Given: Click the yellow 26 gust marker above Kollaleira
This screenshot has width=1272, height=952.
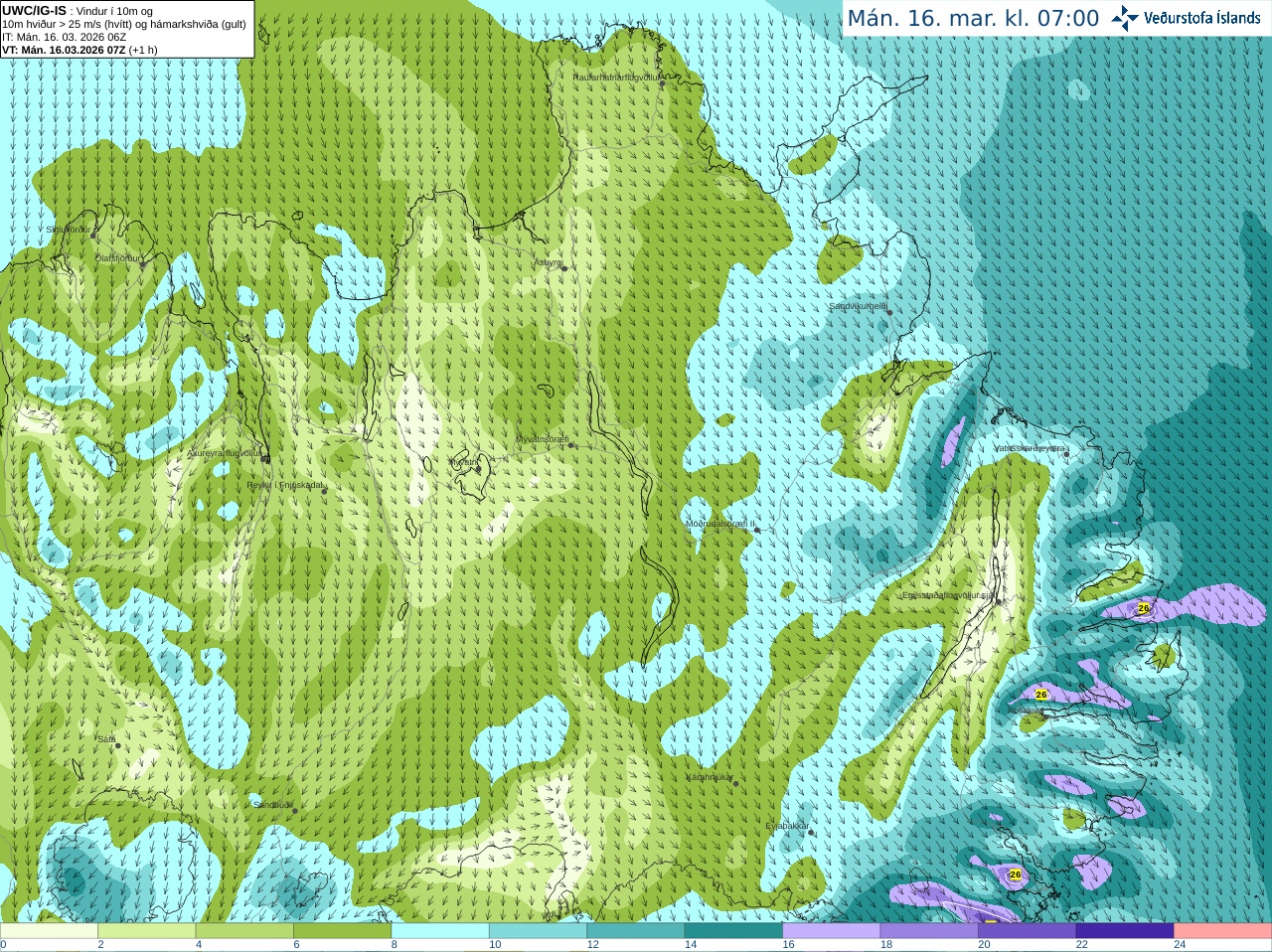Looking at the screenshot, I should 1041,695.
